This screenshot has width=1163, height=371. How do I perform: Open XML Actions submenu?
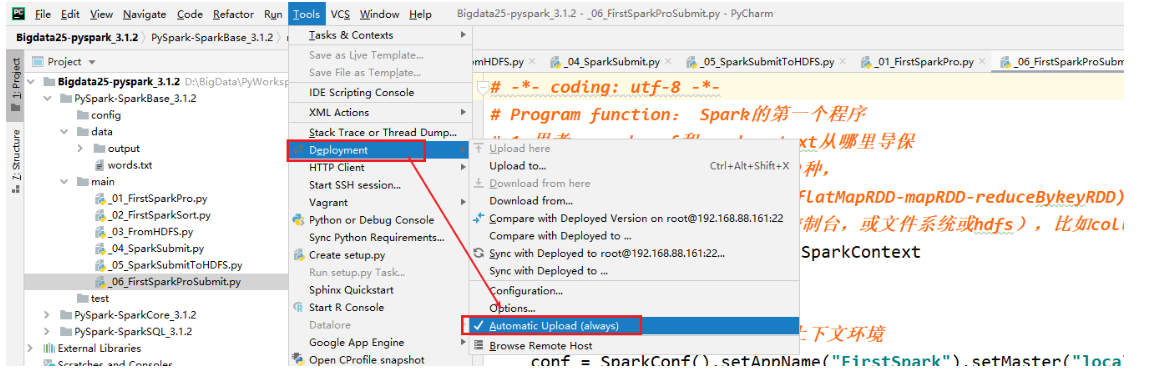tap(380, 113)
